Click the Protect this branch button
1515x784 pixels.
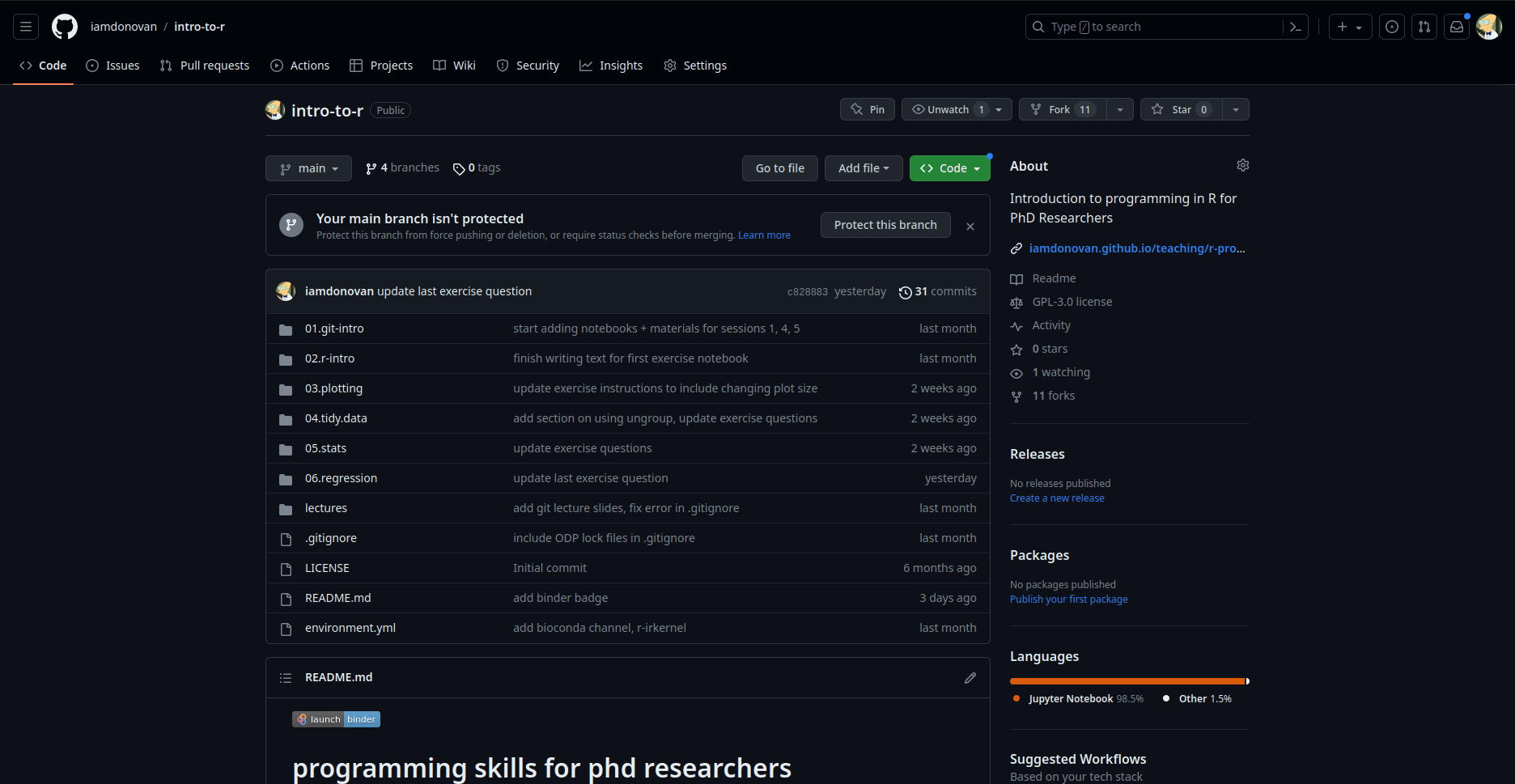click(x=885, y=225)
